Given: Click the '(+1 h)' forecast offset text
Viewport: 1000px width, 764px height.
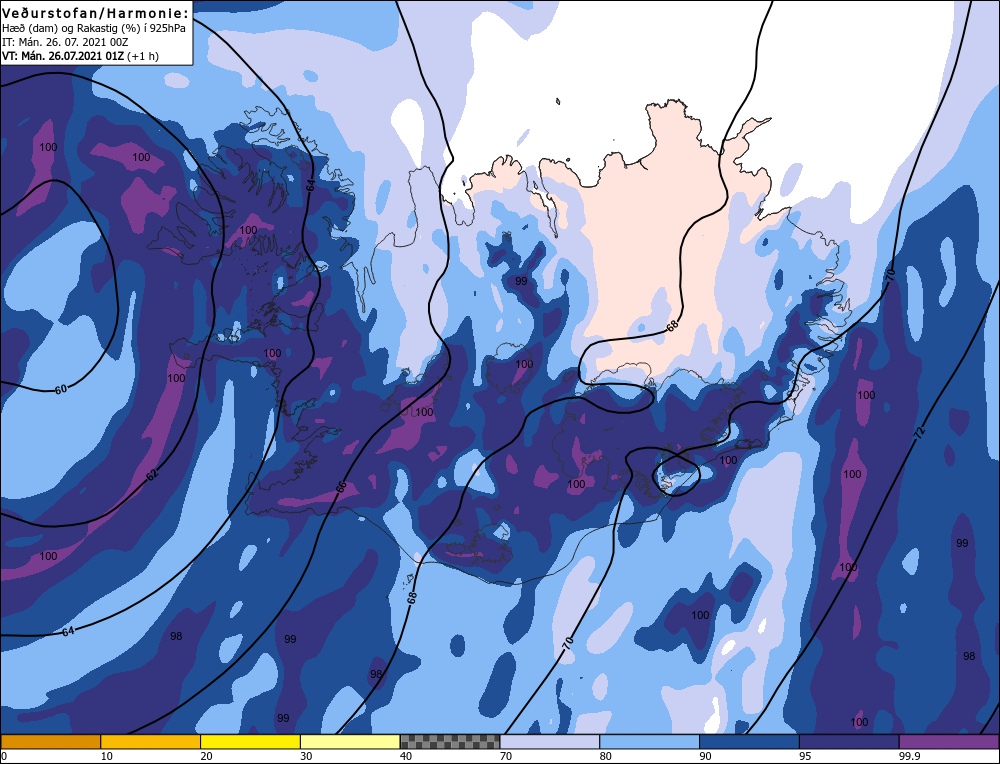Looking at the screenshot, I should [143, 56].
